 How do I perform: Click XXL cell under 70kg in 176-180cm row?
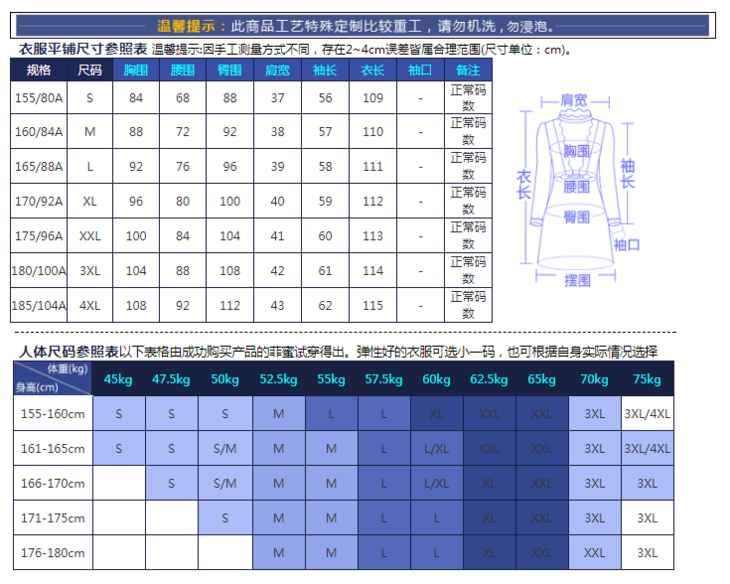pos(595,553)
